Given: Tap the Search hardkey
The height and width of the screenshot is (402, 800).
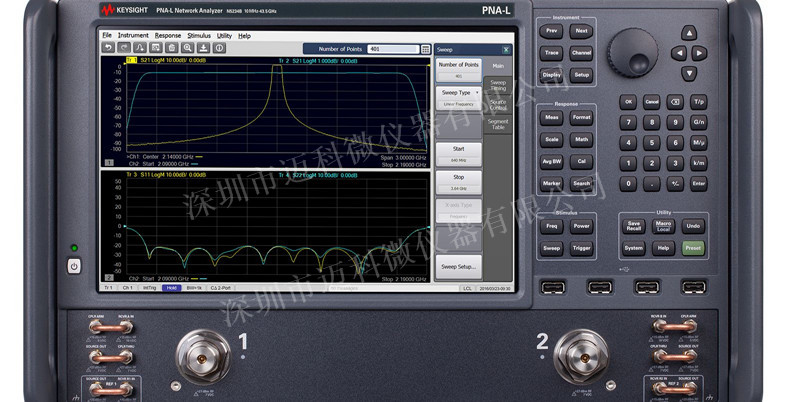Looking at the screenshot, I should pos(581,183).
